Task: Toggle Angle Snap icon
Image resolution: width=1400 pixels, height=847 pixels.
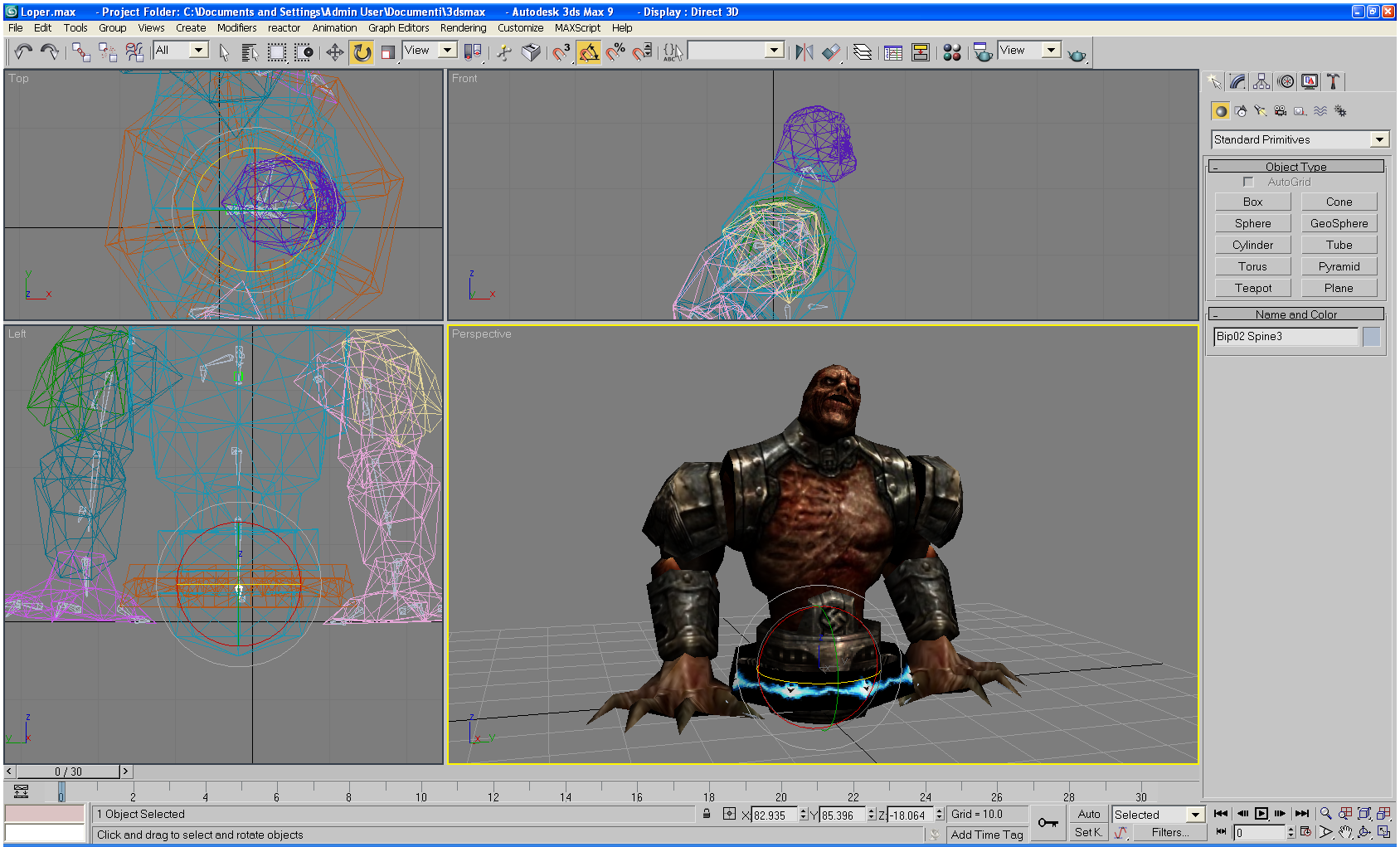Action: tap(589, 52)
